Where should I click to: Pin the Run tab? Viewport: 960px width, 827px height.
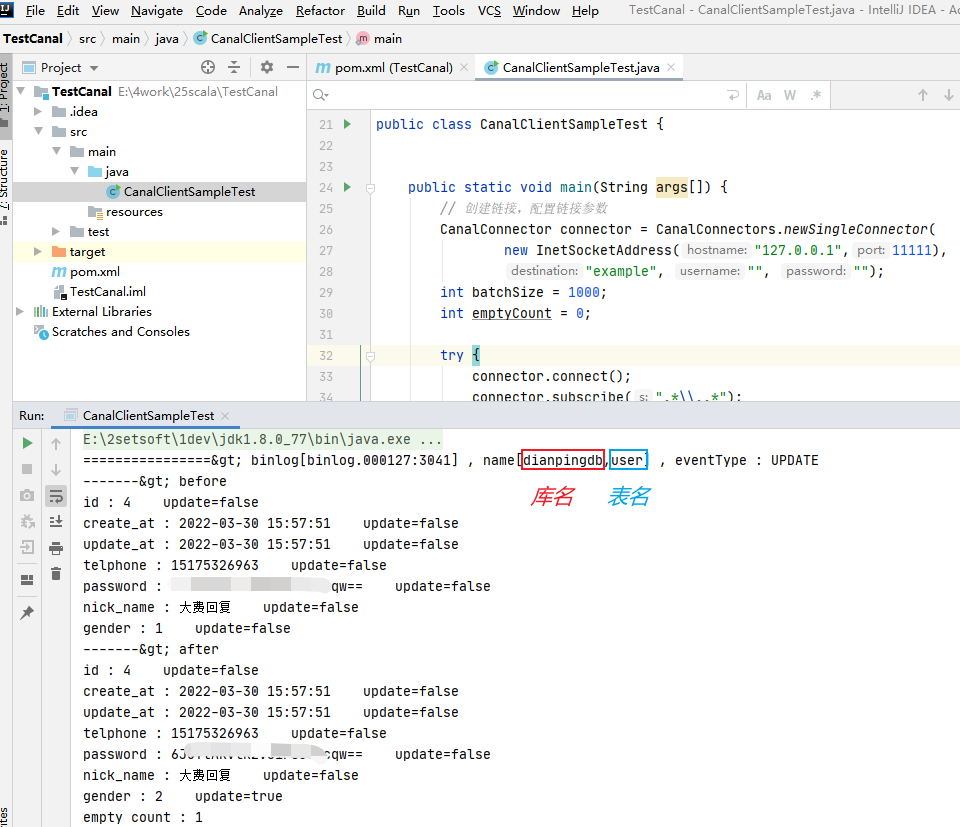click(27, 613)
